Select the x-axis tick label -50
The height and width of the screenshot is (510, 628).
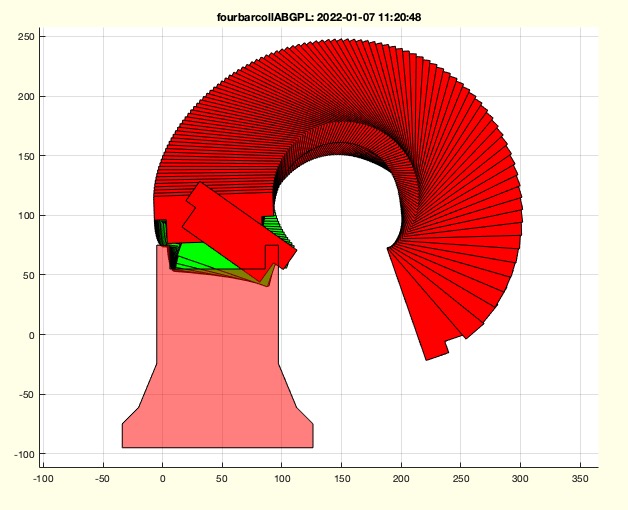[x=102, y=479]
